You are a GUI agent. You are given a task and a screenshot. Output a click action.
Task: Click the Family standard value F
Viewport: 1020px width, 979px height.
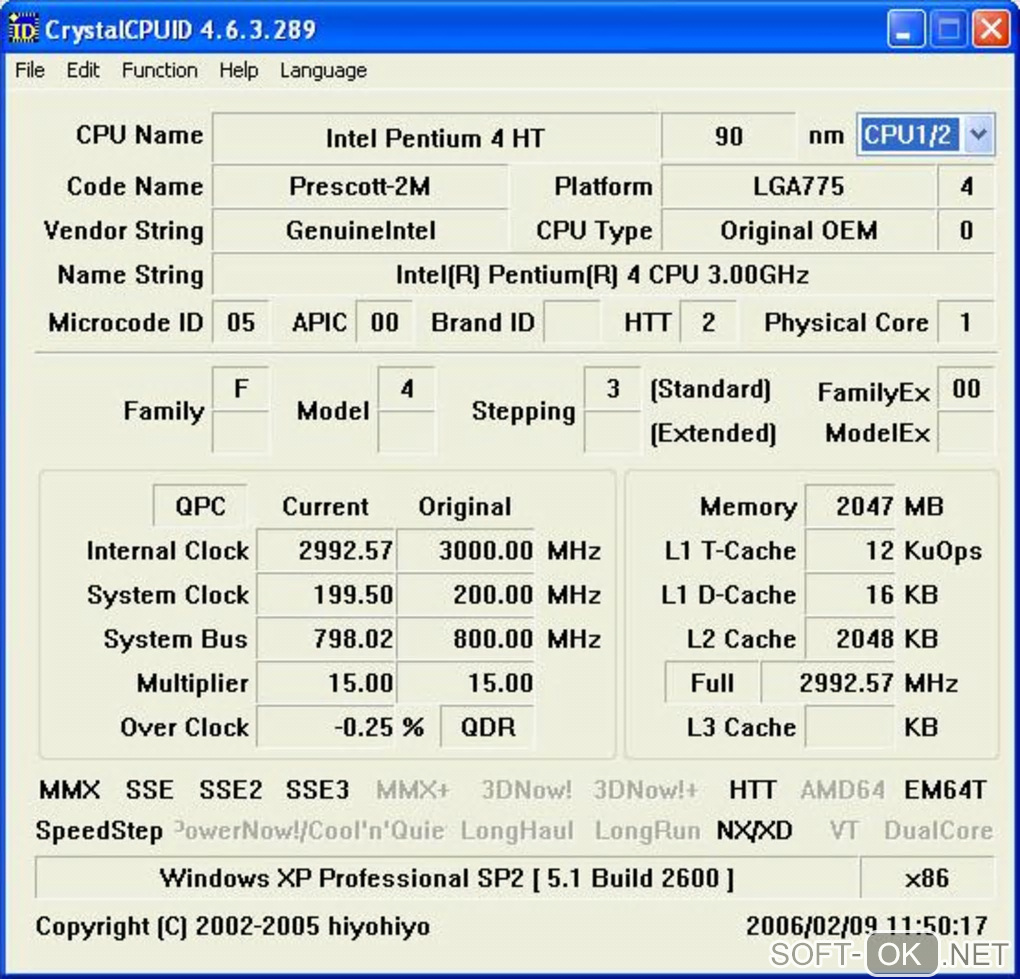(241, 389)
